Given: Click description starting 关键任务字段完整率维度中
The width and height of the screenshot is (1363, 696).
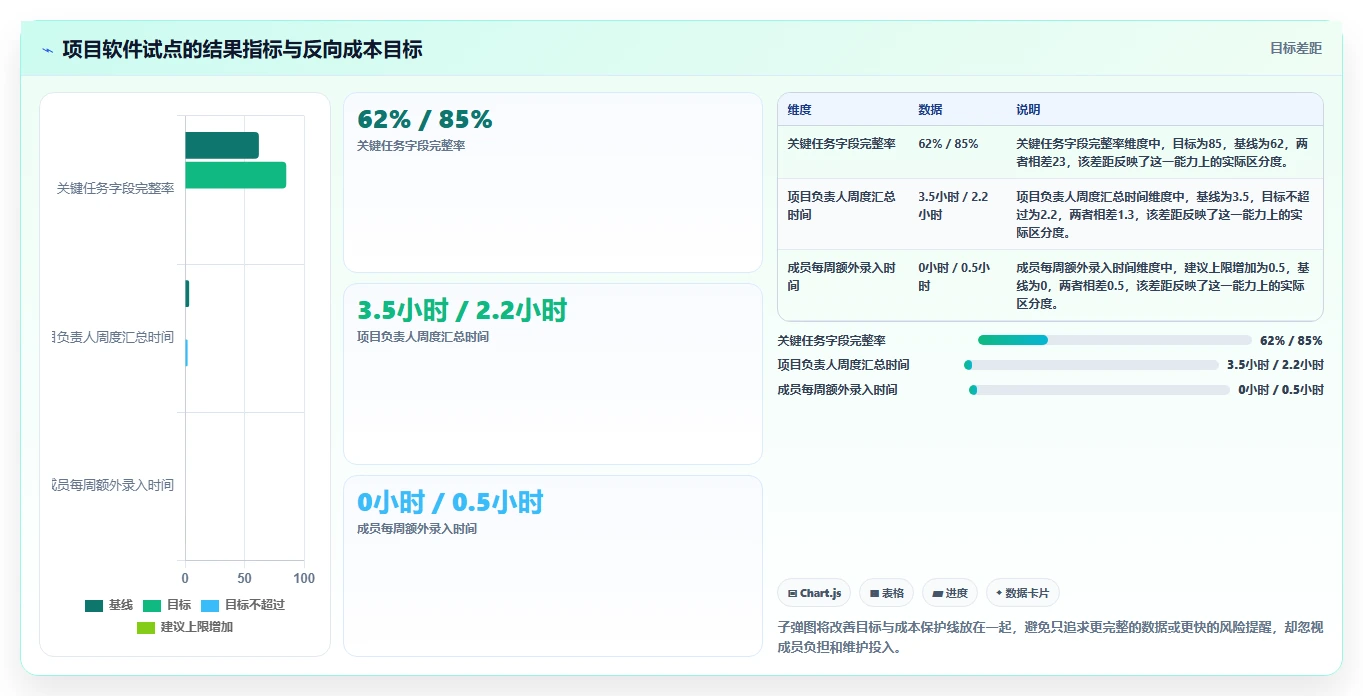Looking at the screenshot, I should coord(1162,152).
